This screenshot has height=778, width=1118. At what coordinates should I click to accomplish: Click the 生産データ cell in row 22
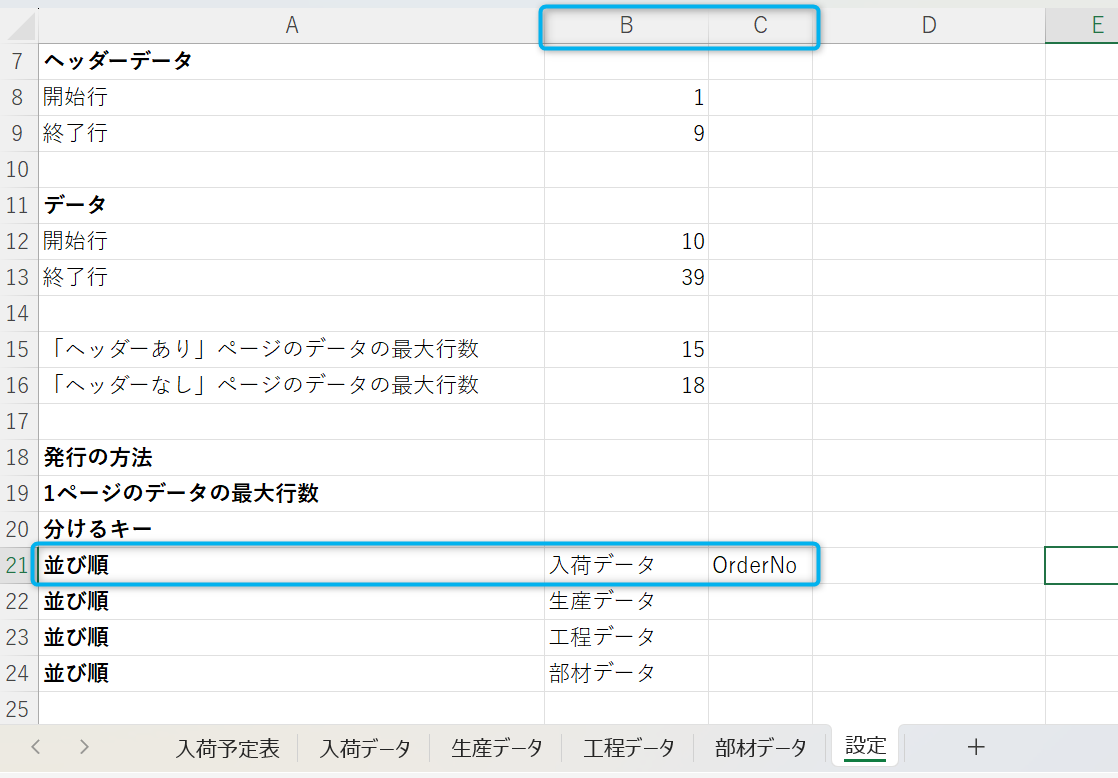click(626, 601)
